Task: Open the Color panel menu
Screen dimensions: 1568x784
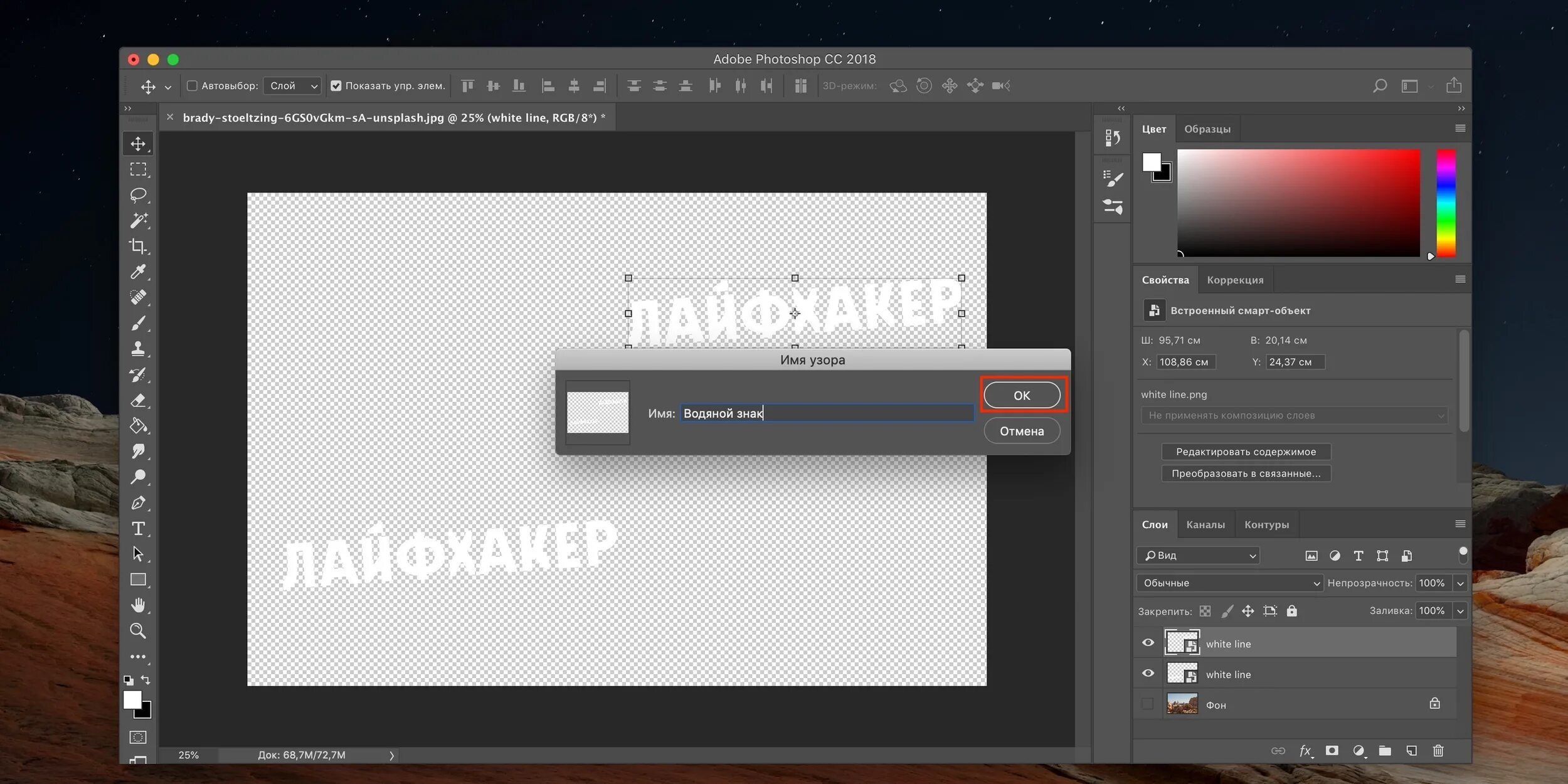Action: click(x=1460, y=129)
